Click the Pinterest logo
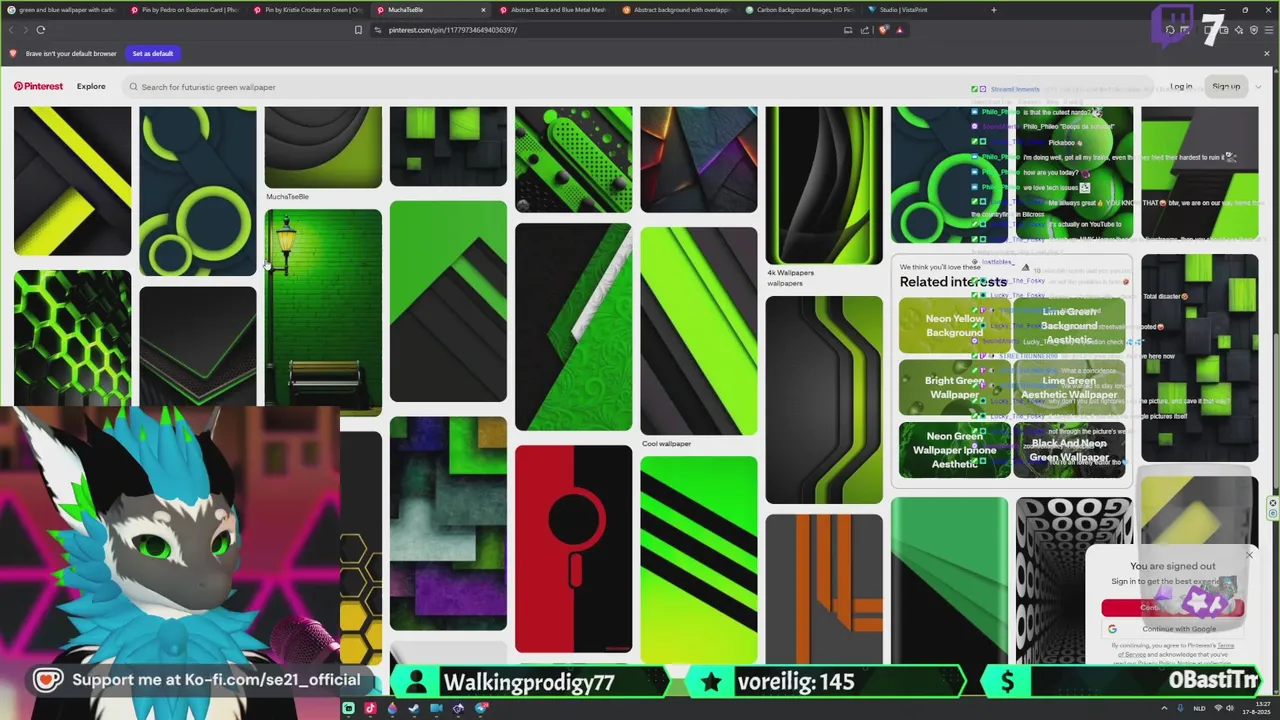The image size is (1280, 720). click(x=38, y=87)
